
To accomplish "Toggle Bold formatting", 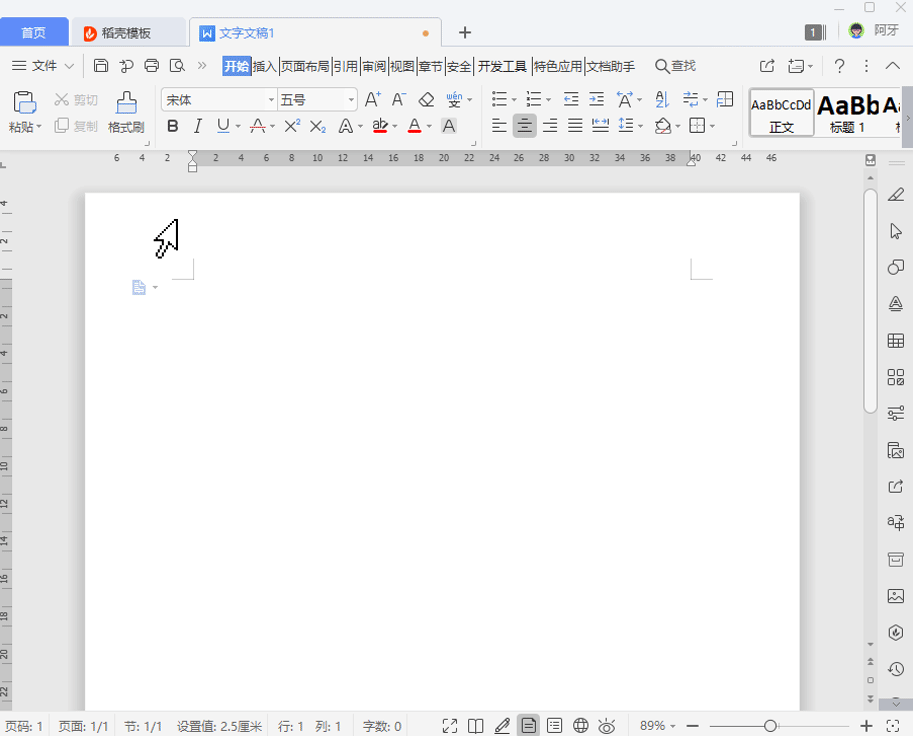I will pyautogui.click(x=173, y=126).
